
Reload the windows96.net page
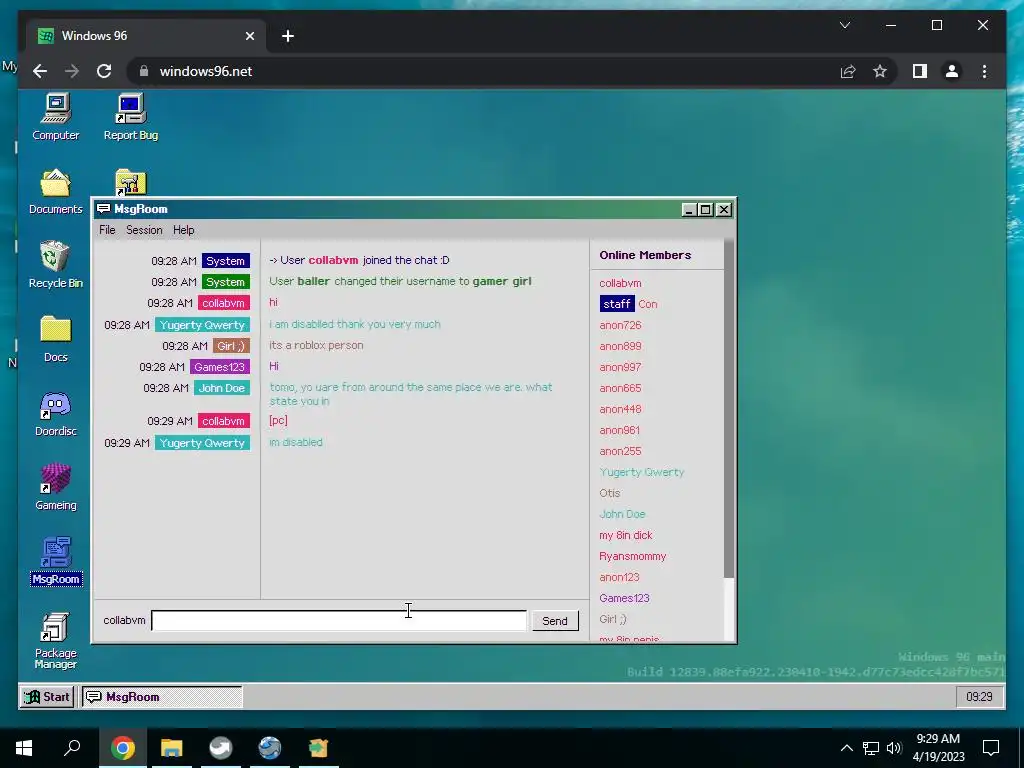pos(104,71)
